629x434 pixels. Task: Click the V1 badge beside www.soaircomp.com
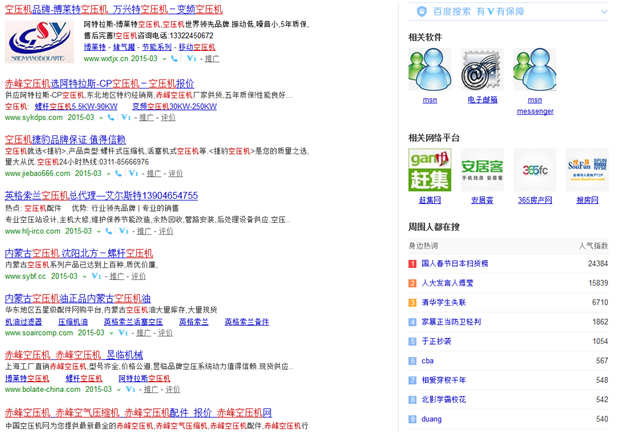coord(123,333)
